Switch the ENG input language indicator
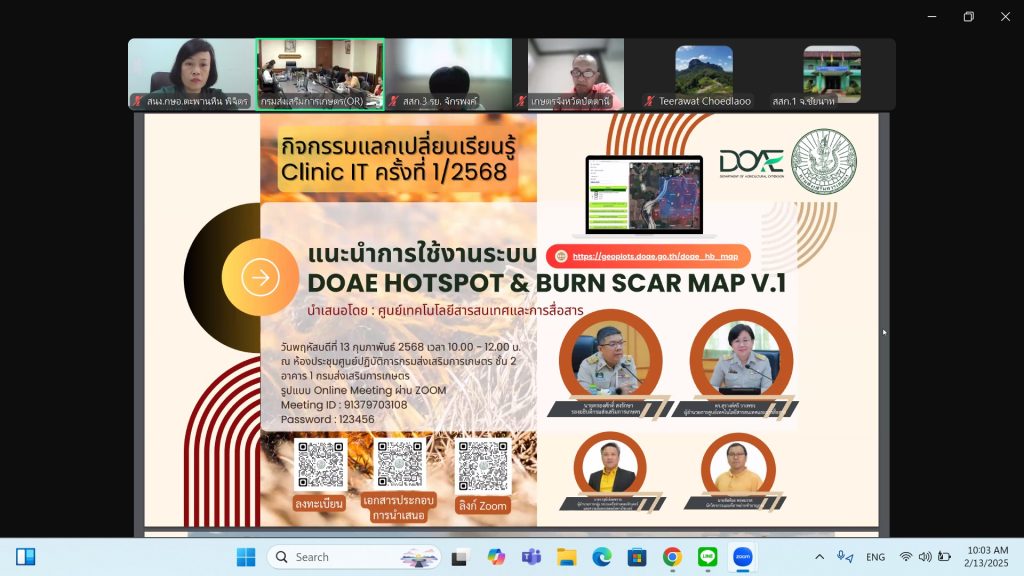Image resolution: width=1024 pixels, height=576 pixels. pyautogui.click(x=875, y=557)
